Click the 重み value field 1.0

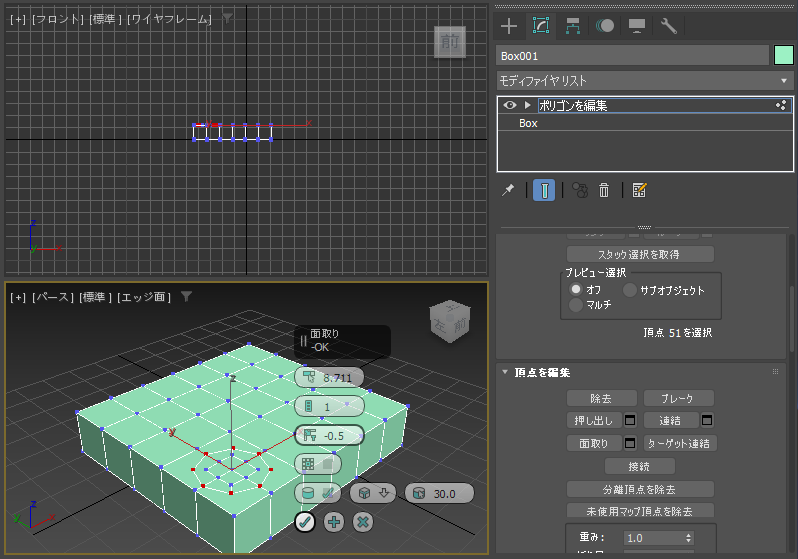[x=653, y=538]
